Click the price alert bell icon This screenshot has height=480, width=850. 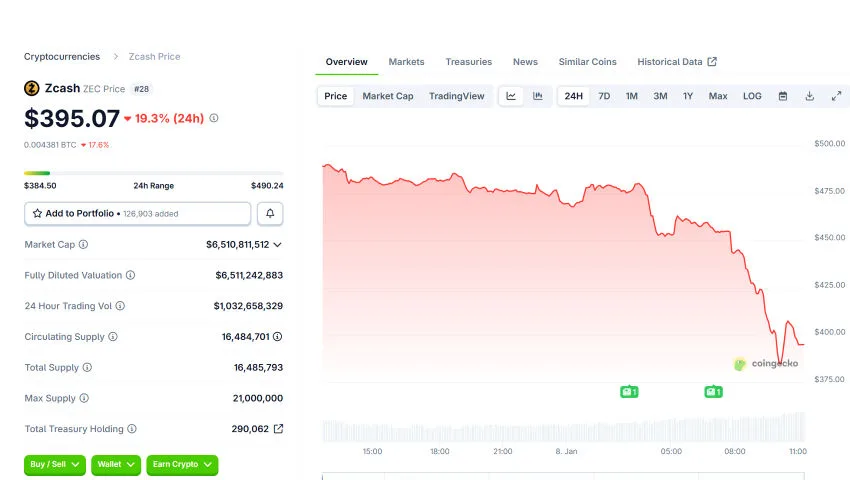tap(270, 213)
